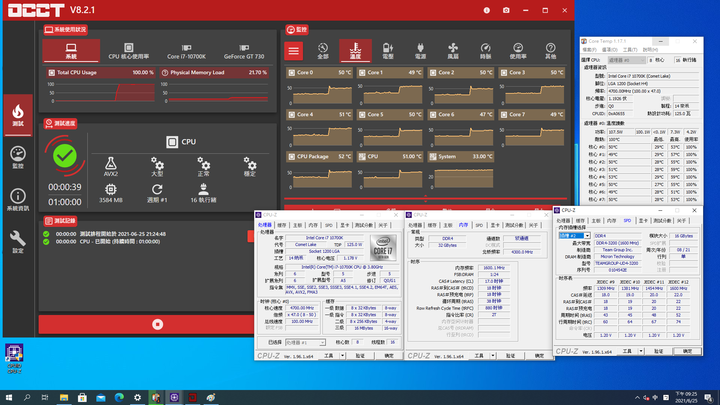The height and width of the screenshot is (405, 720).
Task: Open File menu in Core Temp window
Action: click(590, 49)
